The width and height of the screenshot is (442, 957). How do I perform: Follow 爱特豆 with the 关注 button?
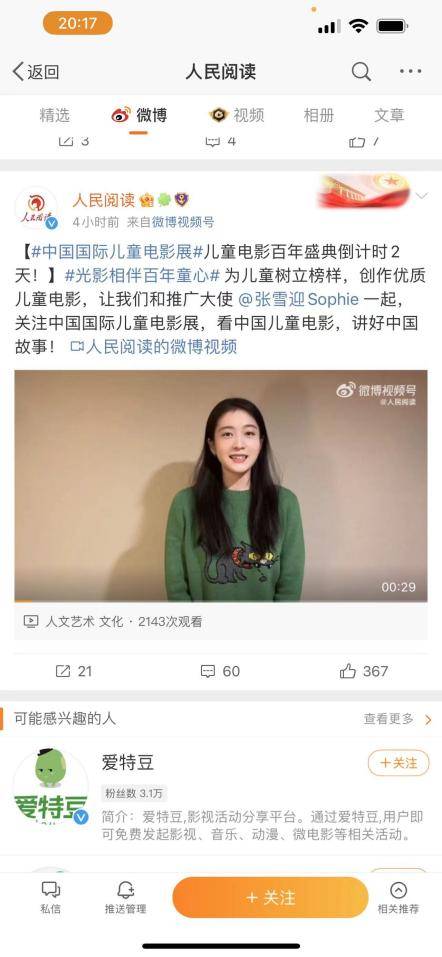pos(399,763)
